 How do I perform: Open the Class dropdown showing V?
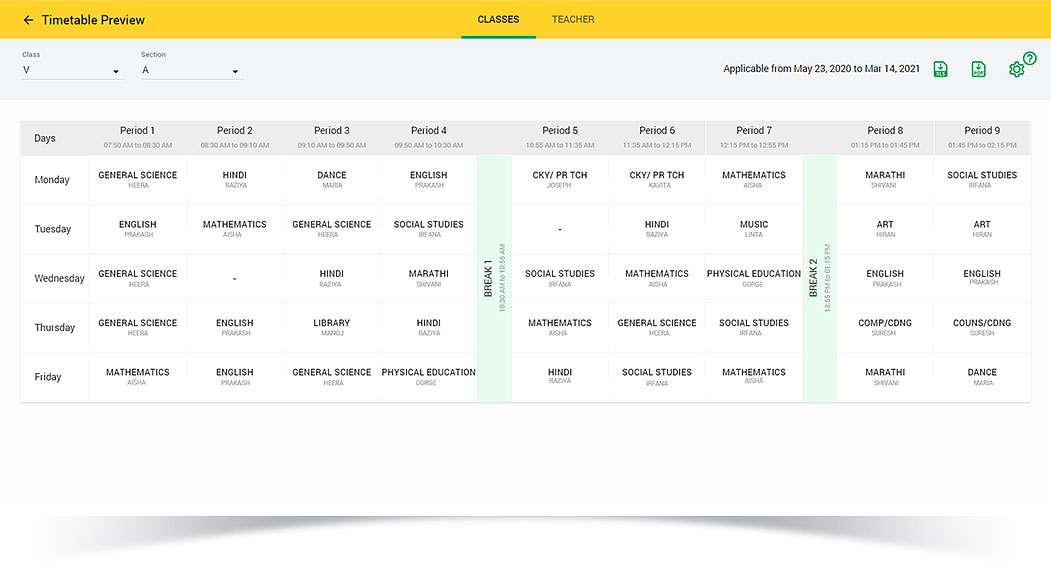tap(72, 71)
